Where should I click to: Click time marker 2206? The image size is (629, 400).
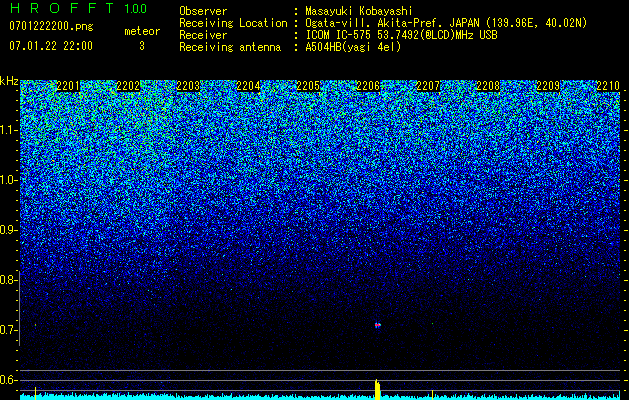click(x=368, y=86)
